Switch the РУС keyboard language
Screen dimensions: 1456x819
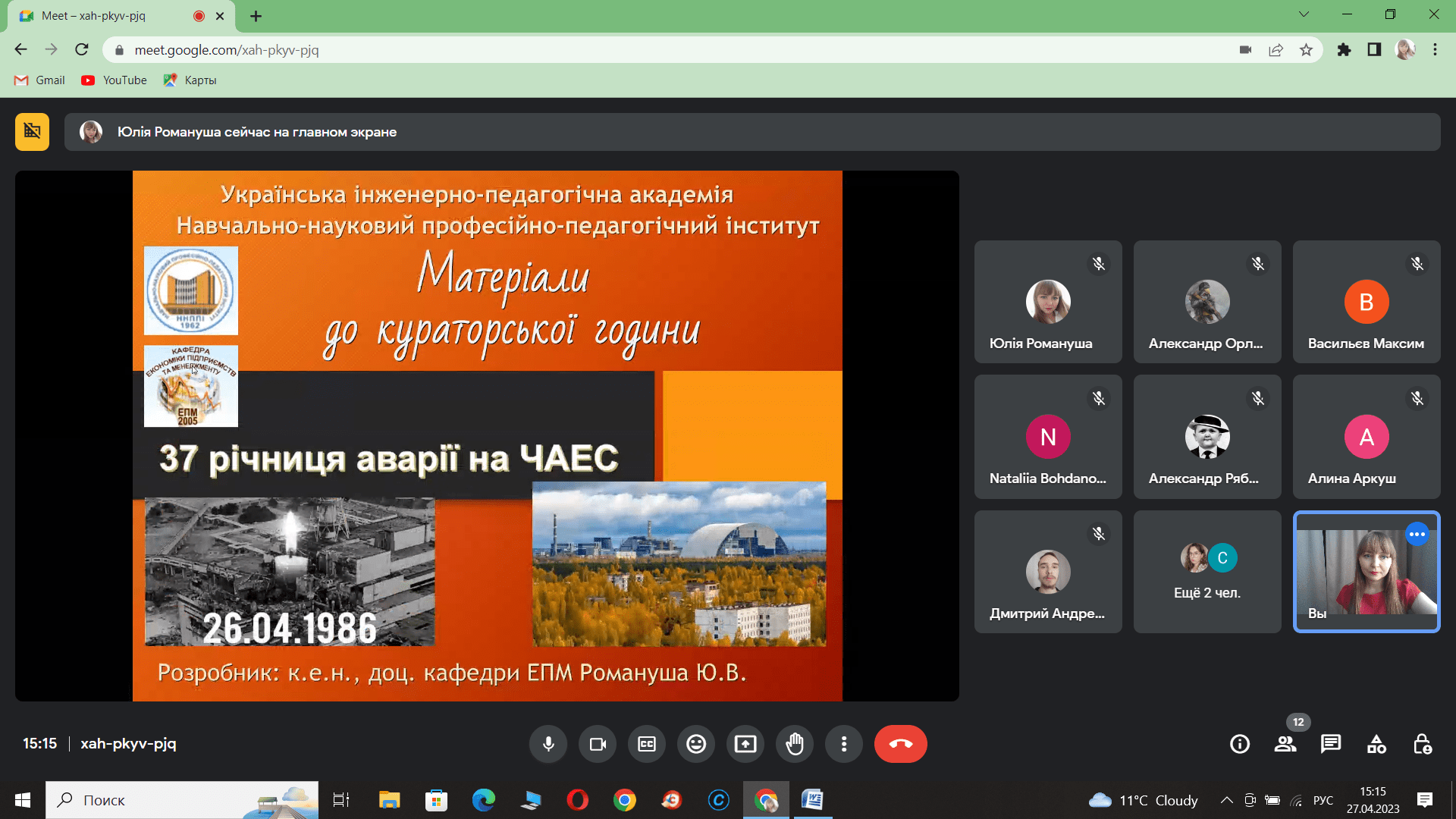[x=1323, y=800]
